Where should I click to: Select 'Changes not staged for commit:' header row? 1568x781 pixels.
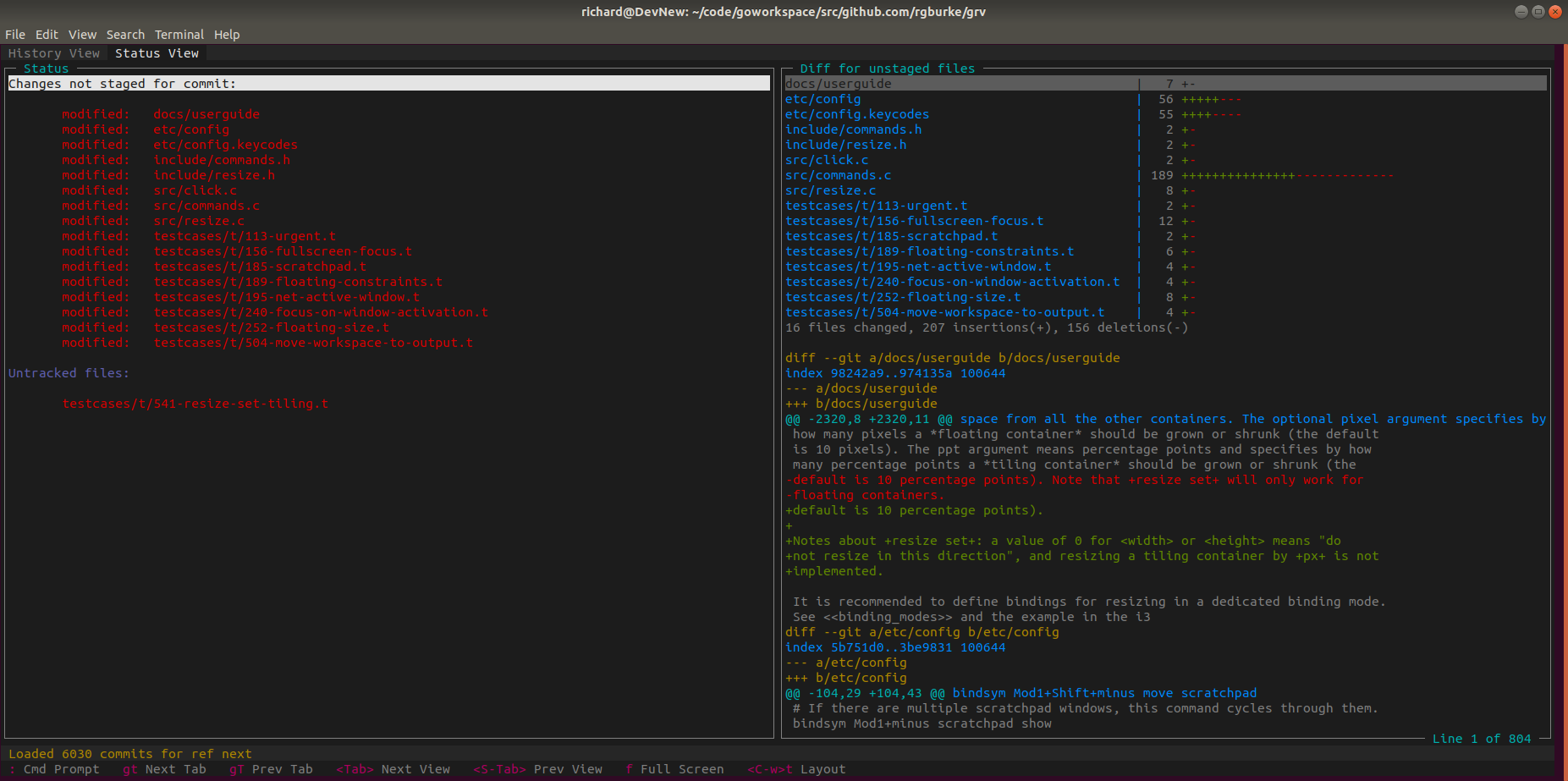coord(389,84)
